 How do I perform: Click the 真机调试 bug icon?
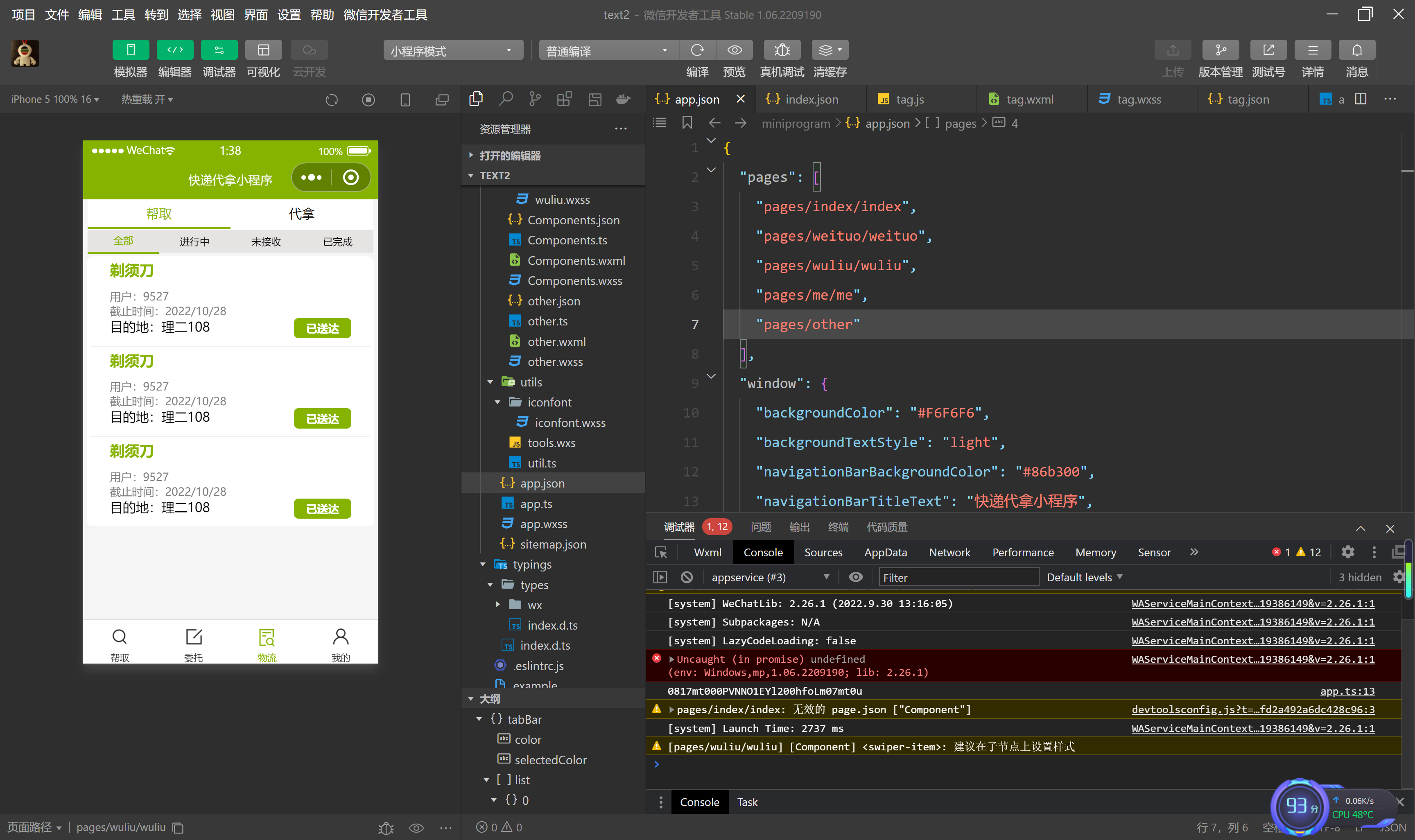[x=782, y=50]
